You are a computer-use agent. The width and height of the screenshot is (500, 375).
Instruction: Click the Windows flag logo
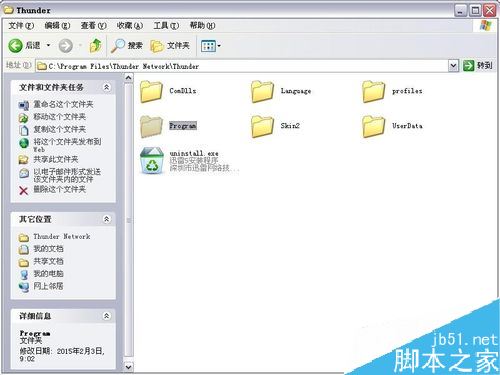coord(486,25)
